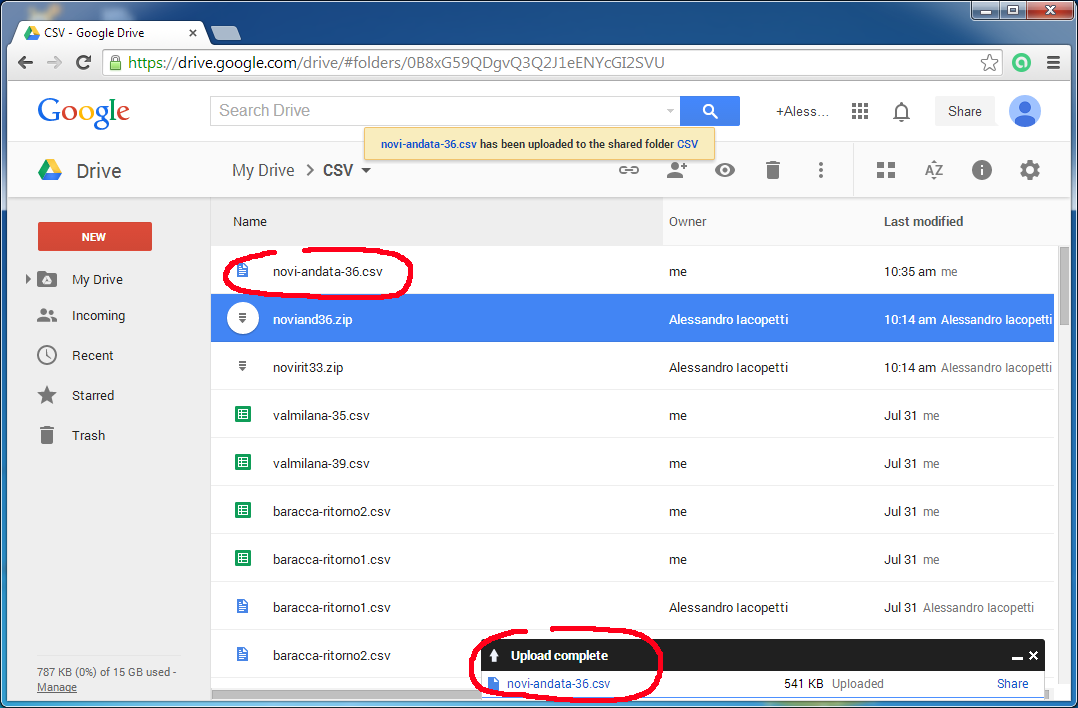Click the remove trash icon in the toolbar
The image size is (1078, 708).
pyautogui.click(x=773, y=170)
